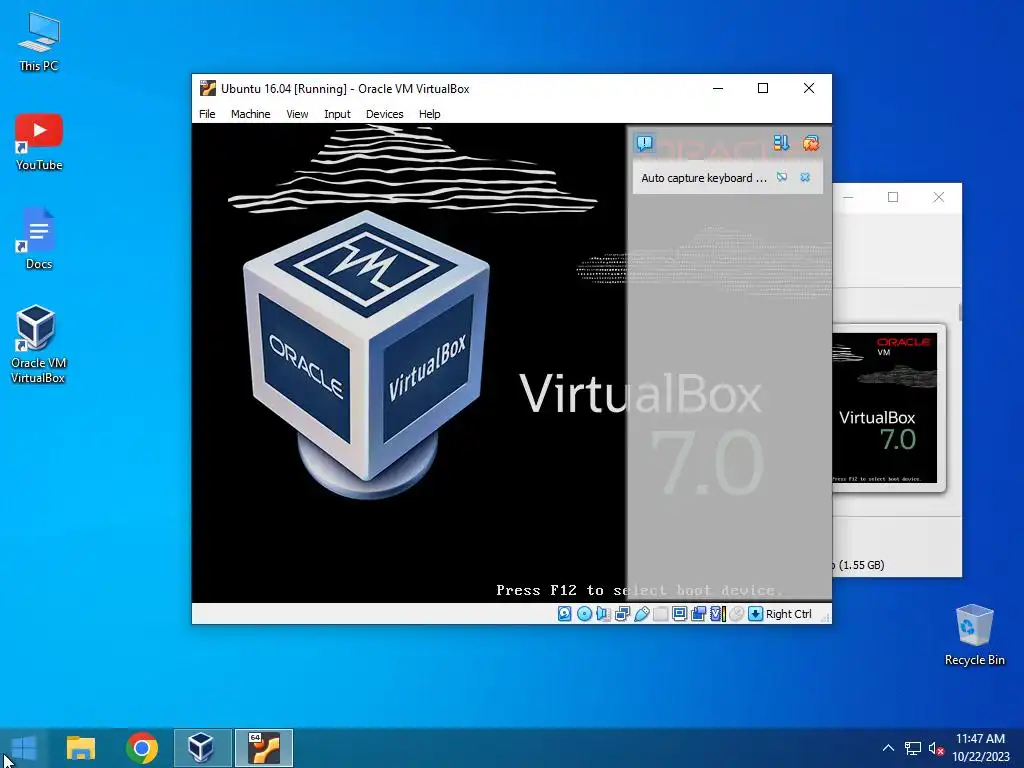The width and height of the screenshot is (1024, 768).
Task: Expand the hidden system tray icons chevron
Action: (888, 748)
